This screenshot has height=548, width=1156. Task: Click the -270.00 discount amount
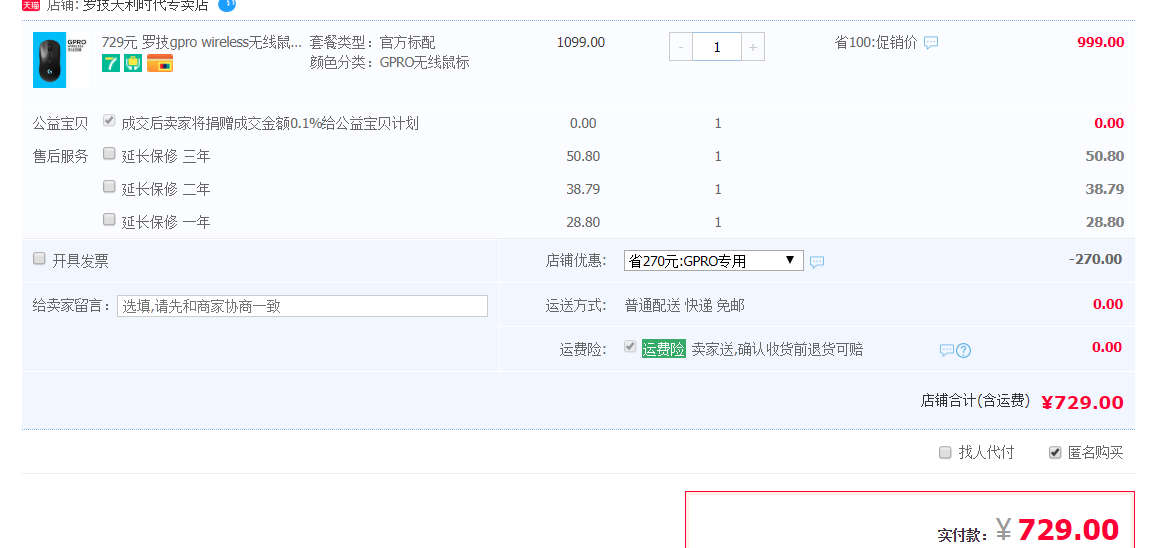(x=1096, y=260)
